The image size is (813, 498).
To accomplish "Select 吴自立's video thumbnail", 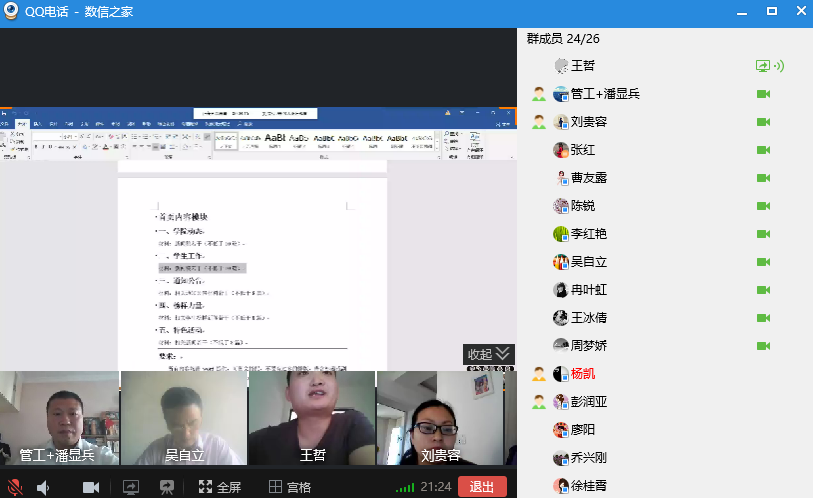I will [x=184, y=418].
